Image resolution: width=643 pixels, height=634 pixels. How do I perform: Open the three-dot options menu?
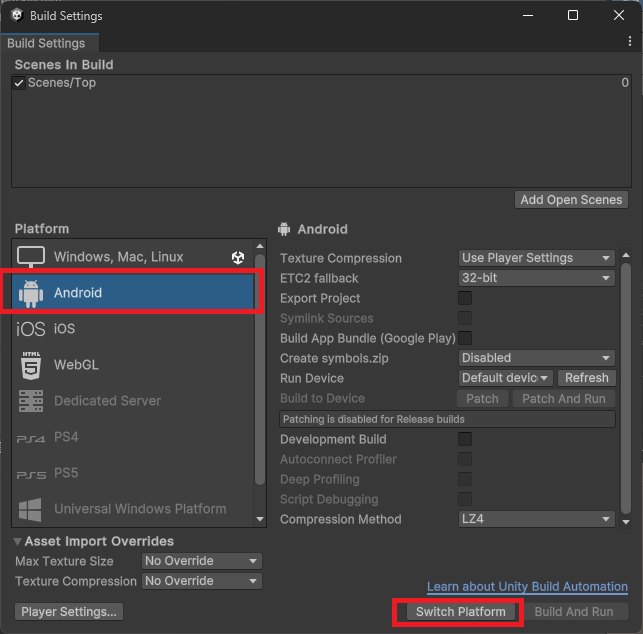630,41
